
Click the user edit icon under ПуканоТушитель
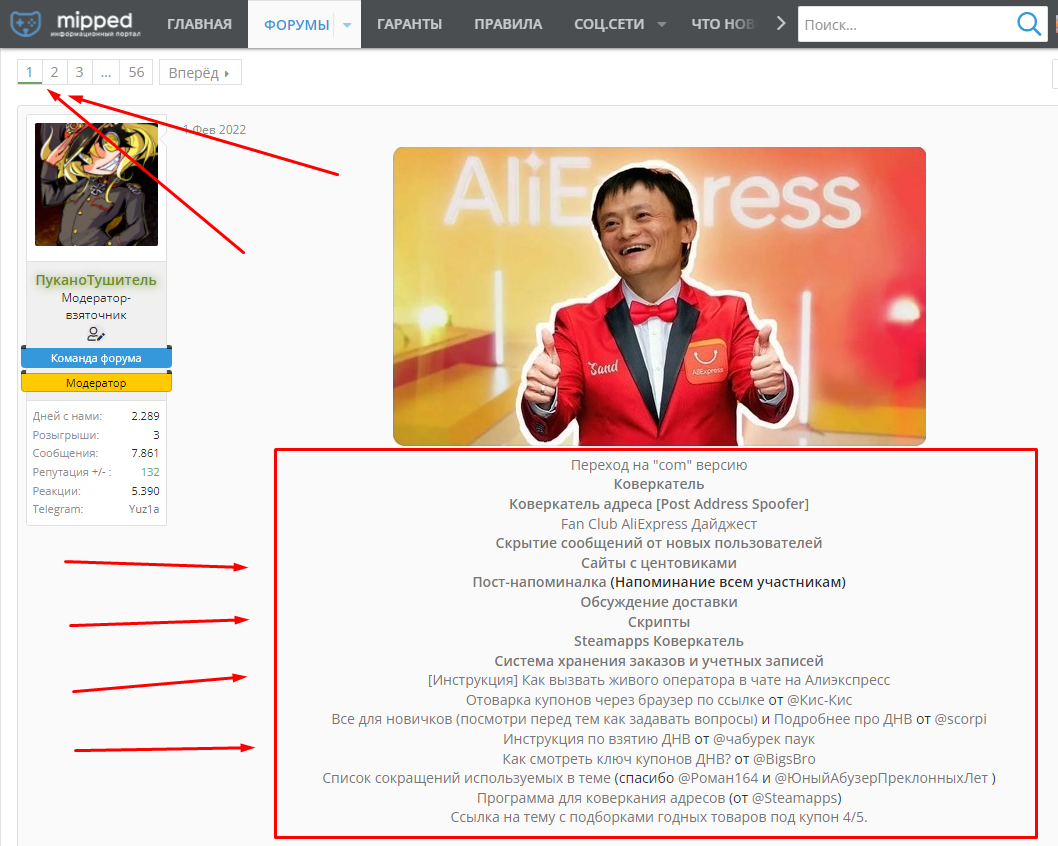pos(96,334)
